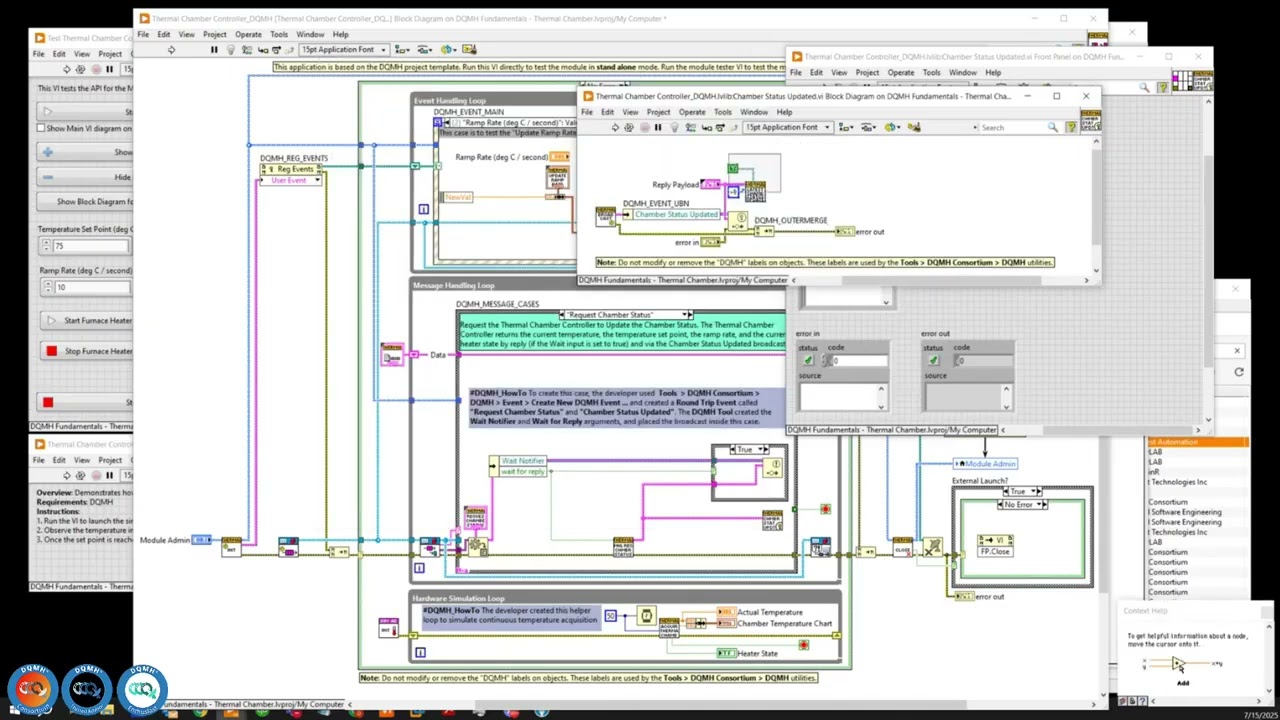Image resolution: width=1280 pixels, height=720 pixels.
Task: Open the No Error case selector
Action: (1022, 504)
